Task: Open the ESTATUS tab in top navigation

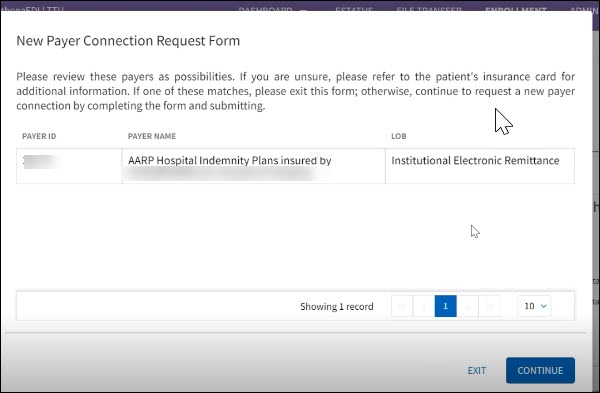Action: (354, 9)
